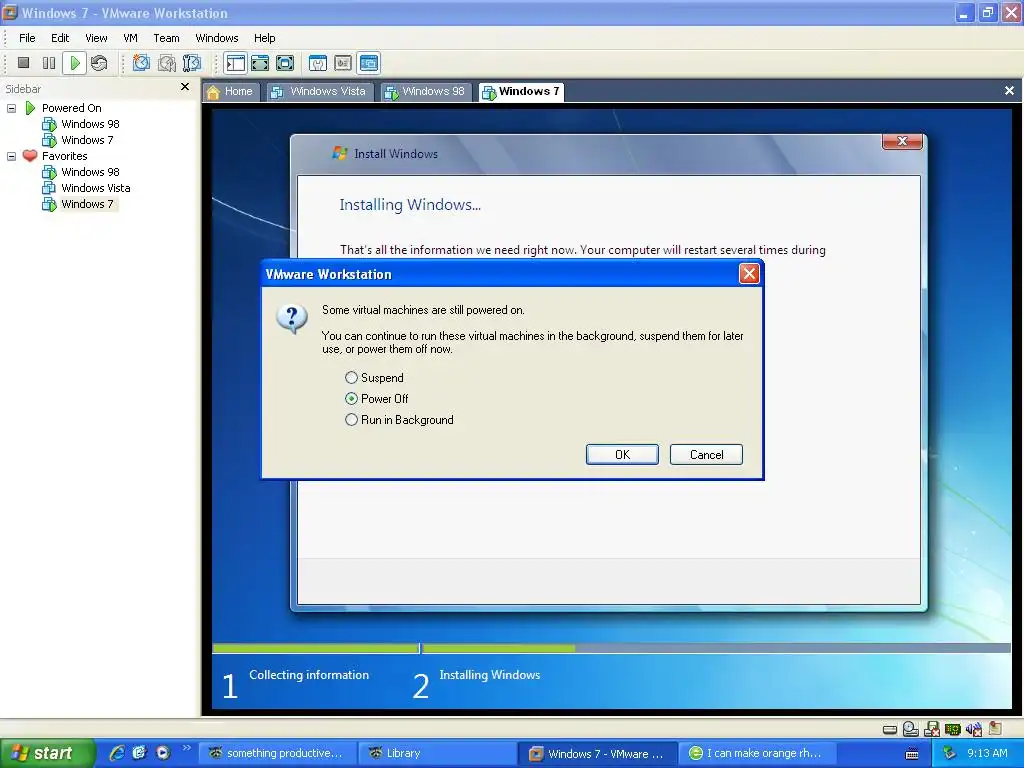
Task: Toggle the Show Sidebar toolbar icon
Action: 235,63
